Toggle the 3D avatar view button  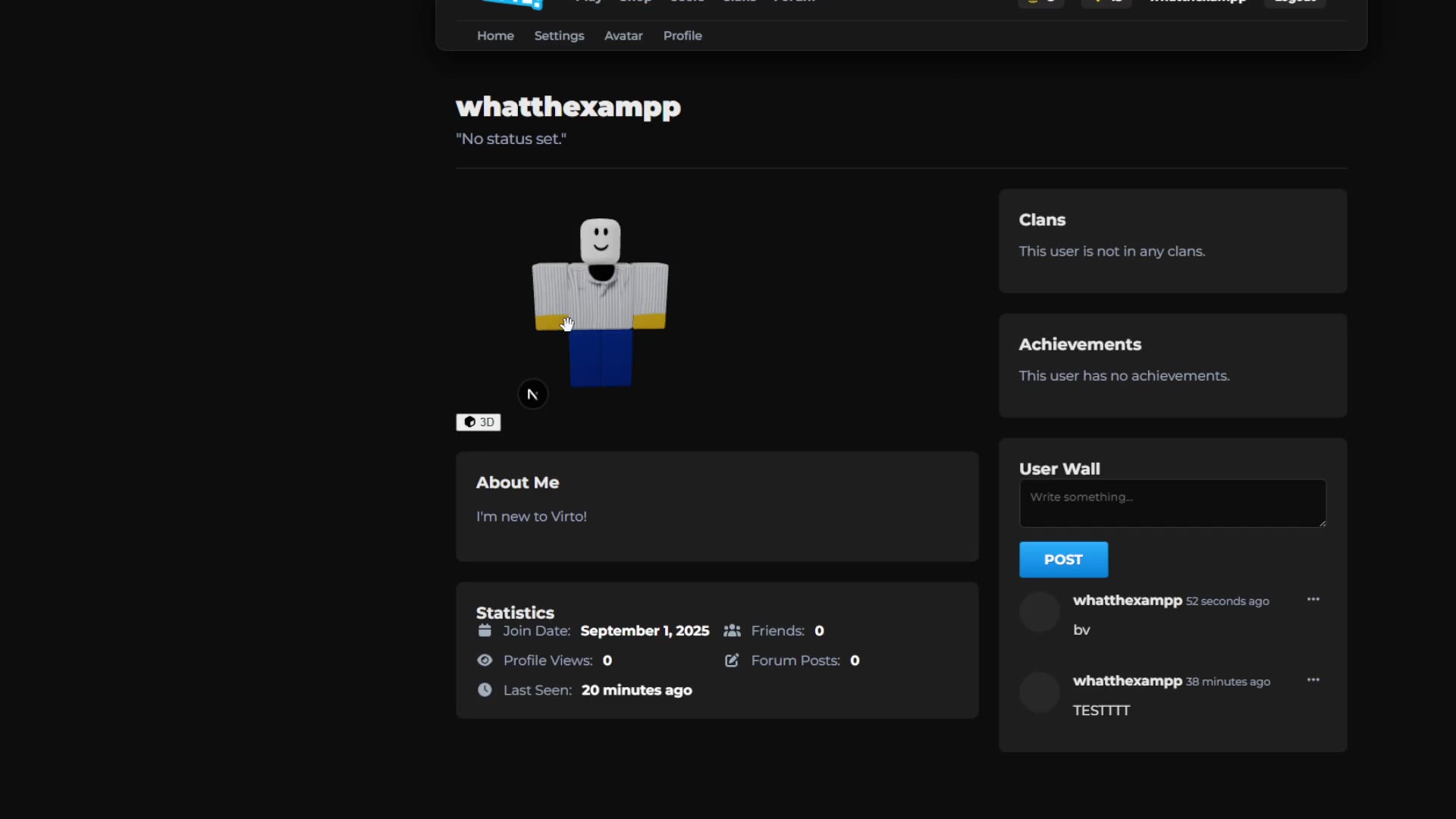(478, 422)
